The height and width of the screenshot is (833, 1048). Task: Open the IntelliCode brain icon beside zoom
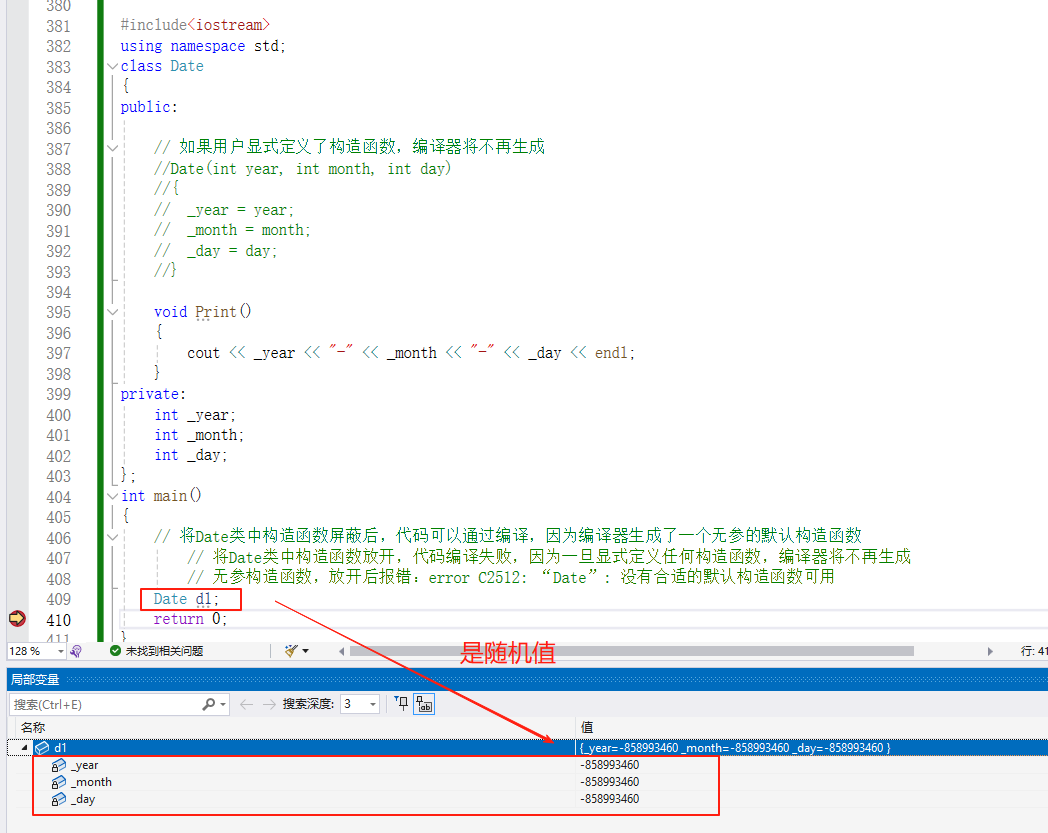(76, 650)
